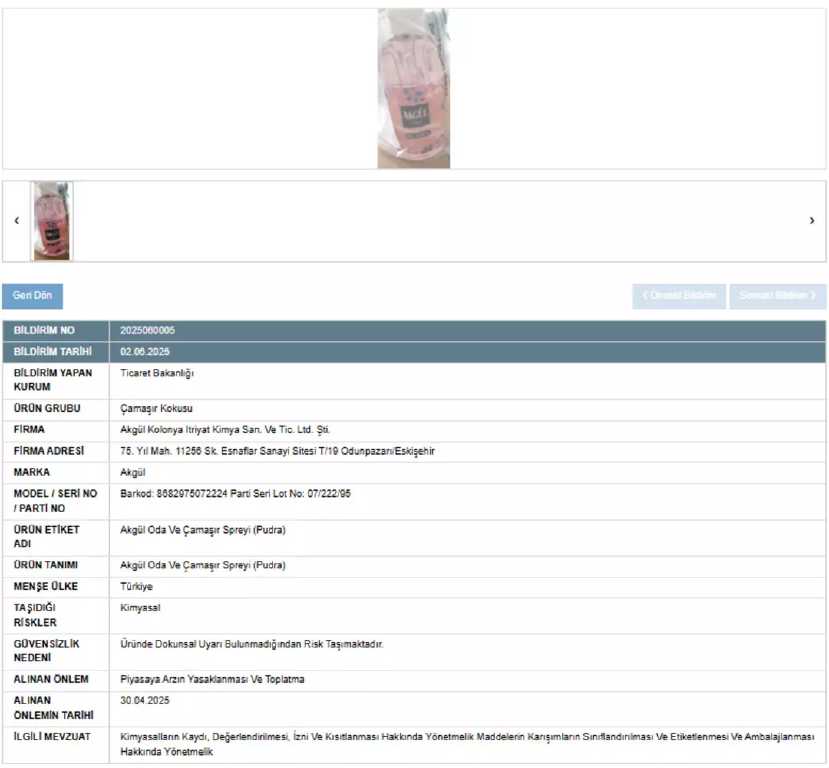Click the ÜRÜN TANIMI value
This screenshot has height=768, width=829.
[203, 566]
